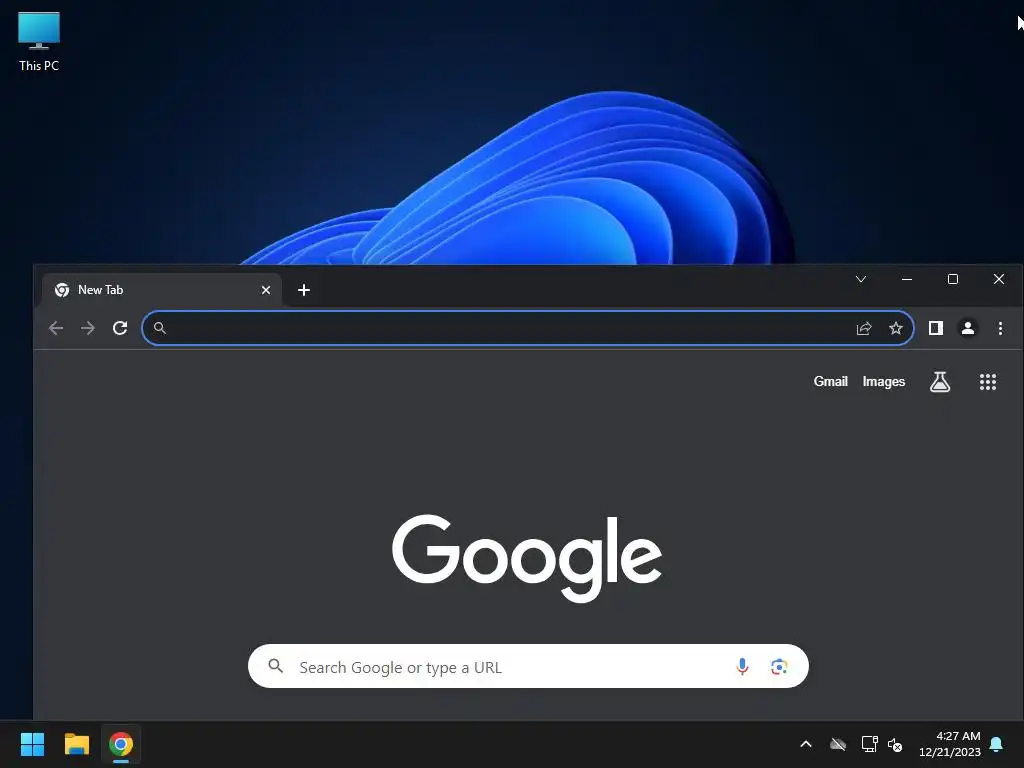Maximize the Chrome window

point(953,279)
